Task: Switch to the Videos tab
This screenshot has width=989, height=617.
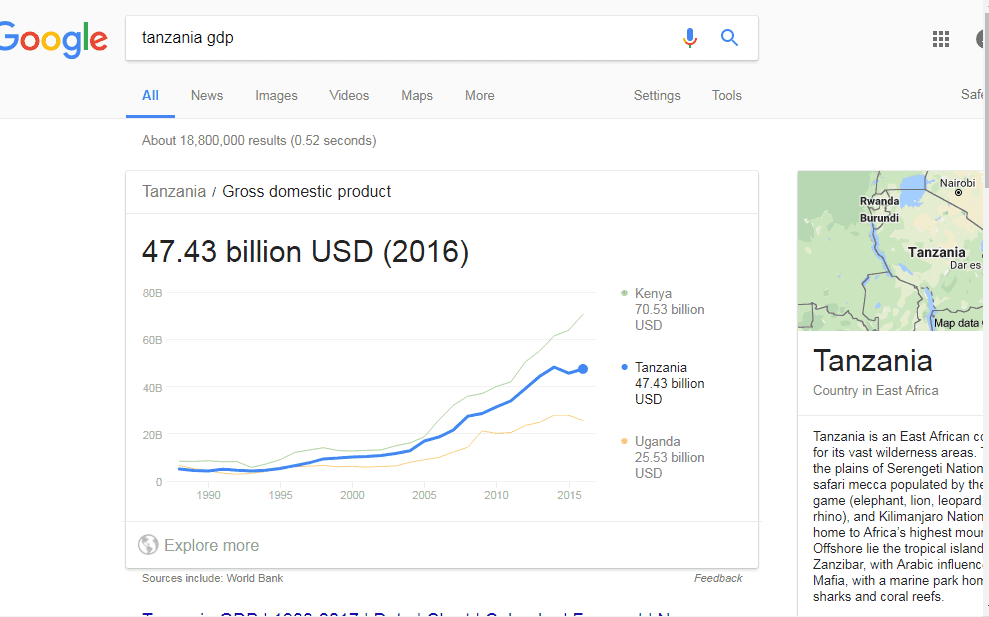Action: (349, 95)
